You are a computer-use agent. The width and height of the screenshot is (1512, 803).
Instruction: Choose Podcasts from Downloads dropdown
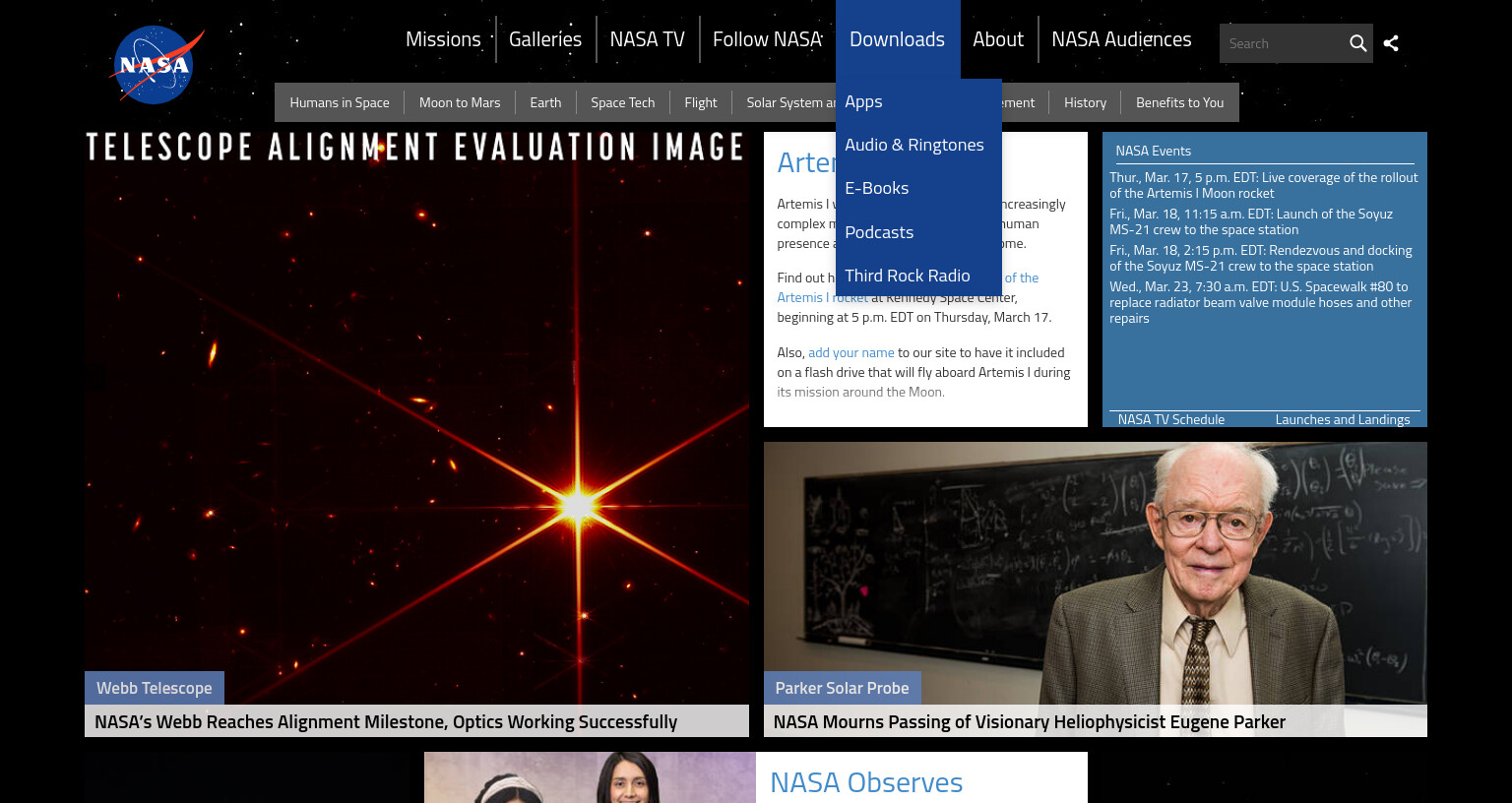tap(918, 232)
